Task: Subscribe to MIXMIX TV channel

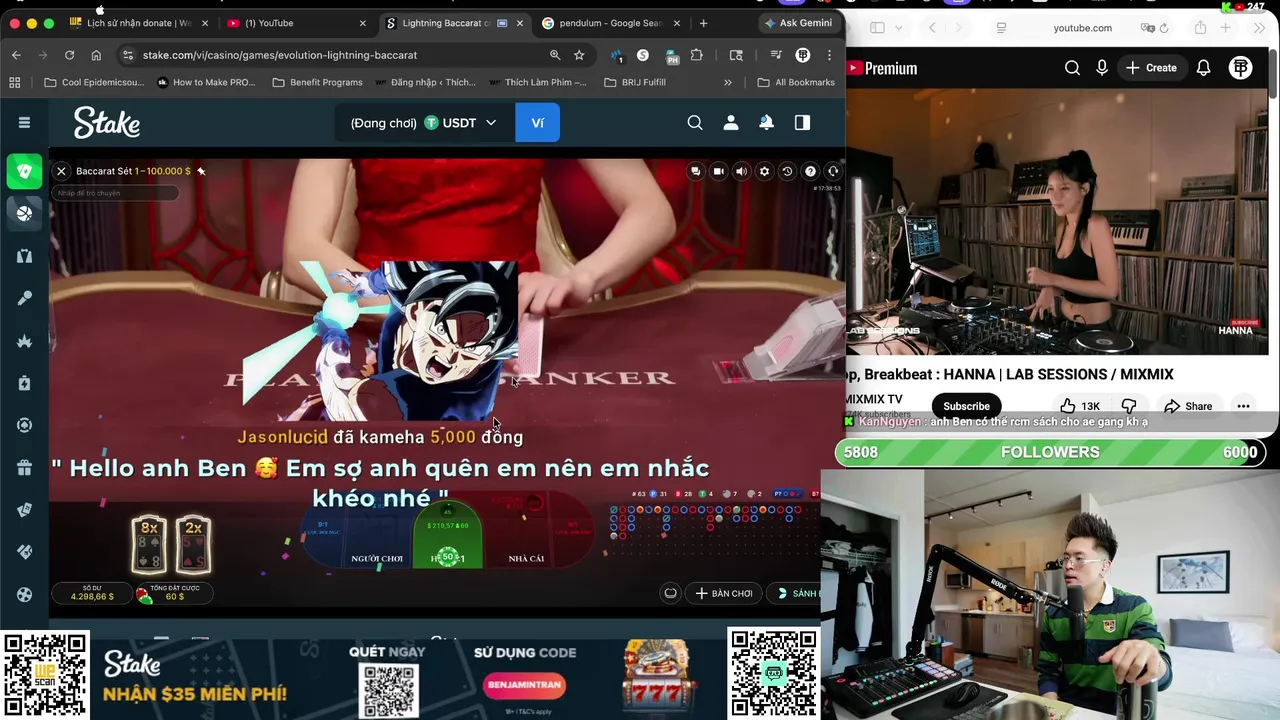Action: point(966,406)
